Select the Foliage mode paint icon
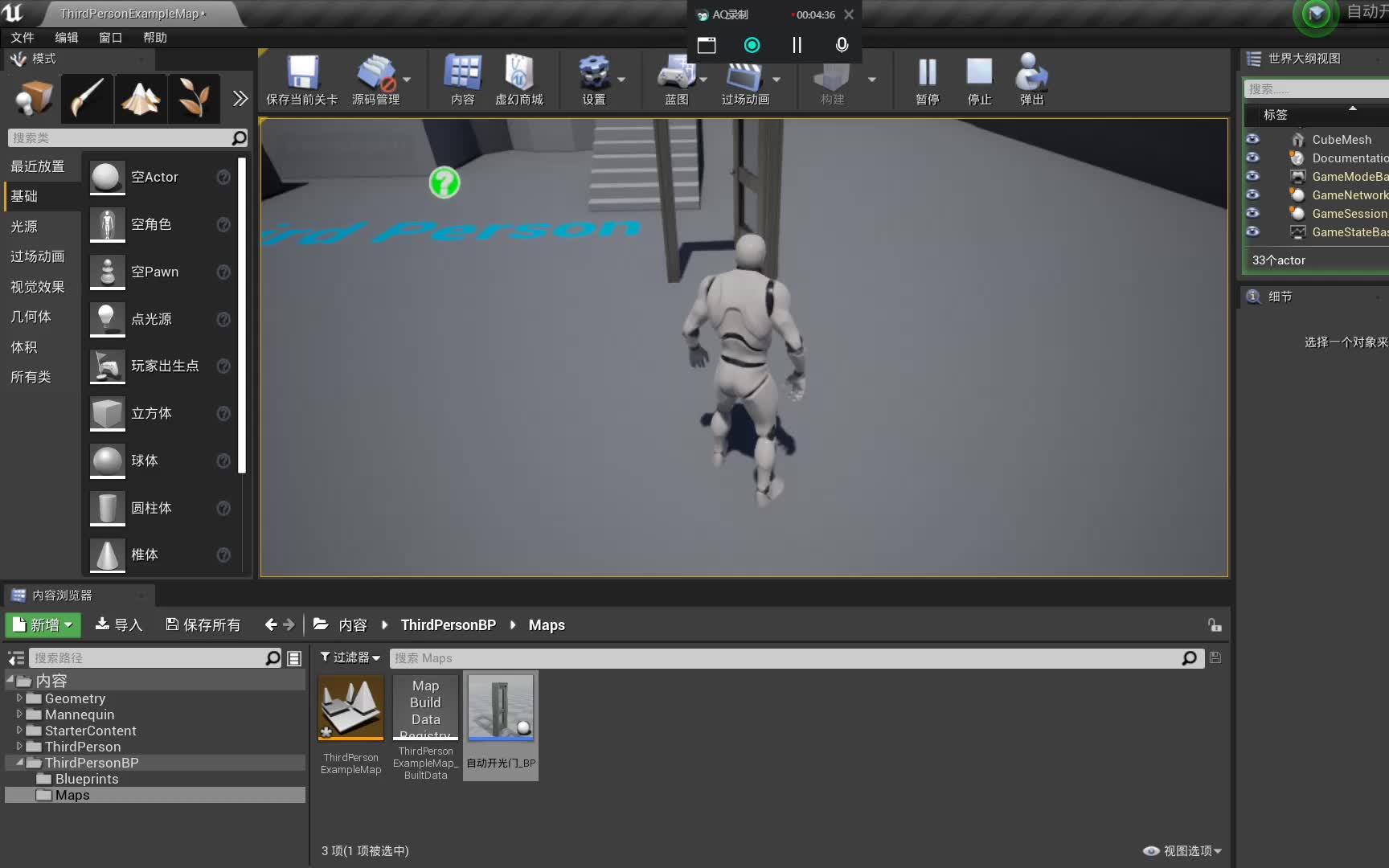This screenshot has height=868, width=1389. click(x=195, y=98)
